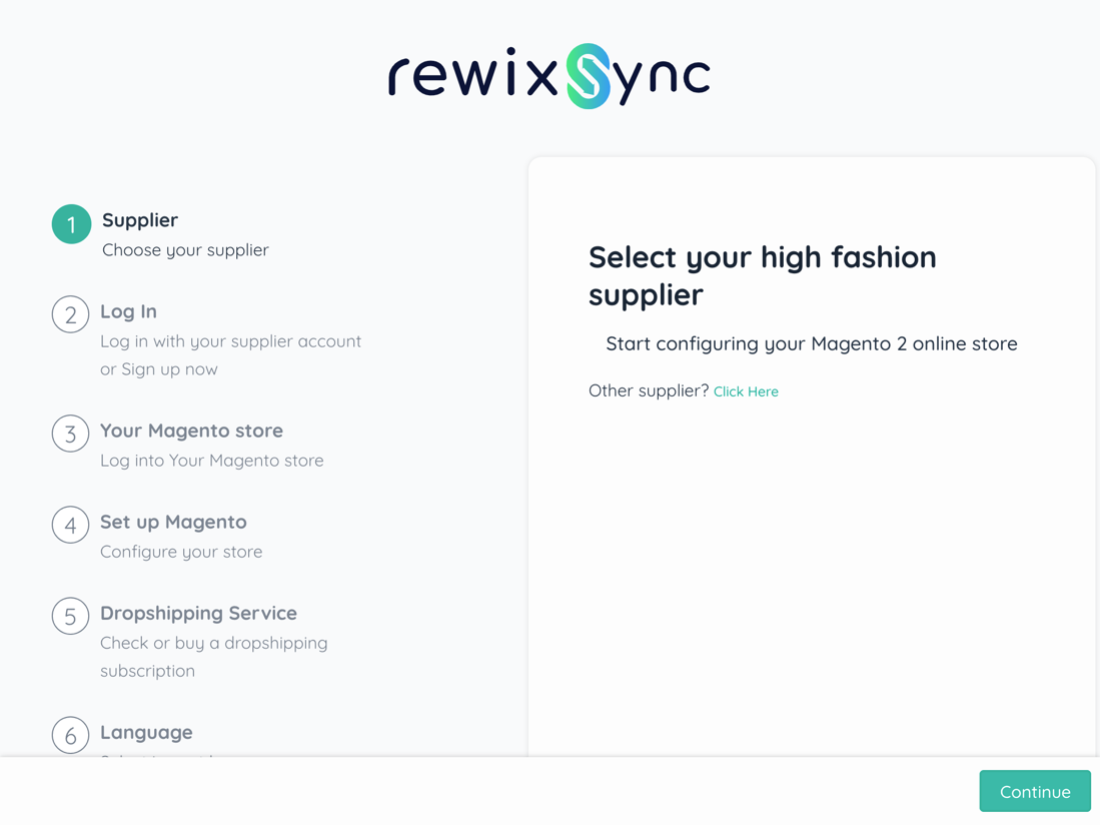
Task: Select the step 1 circle icon
Action: pyautogui.click(x=71, y=224)
